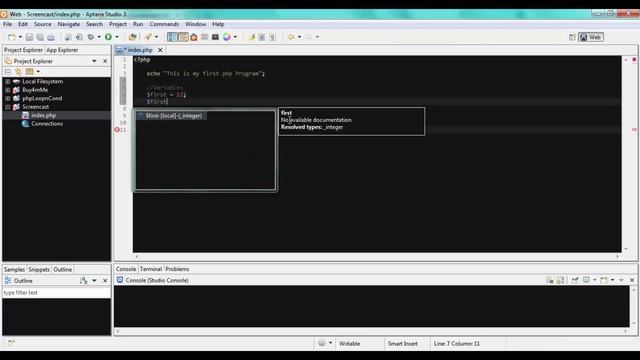Click the Open Terminal folder toolbar icon
This screenshot has height=360, width=640.
(x=132, y=37)
